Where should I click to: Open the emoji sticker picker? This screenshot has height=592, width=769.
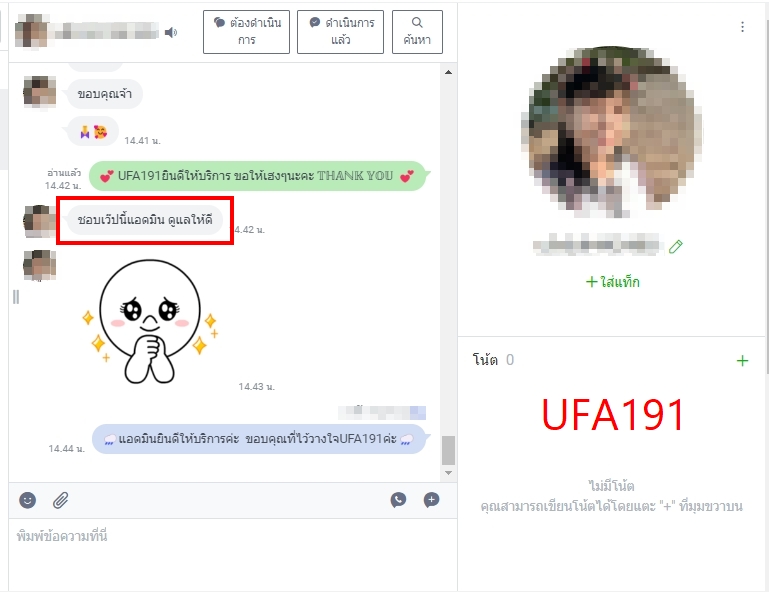tap(27, 500)
